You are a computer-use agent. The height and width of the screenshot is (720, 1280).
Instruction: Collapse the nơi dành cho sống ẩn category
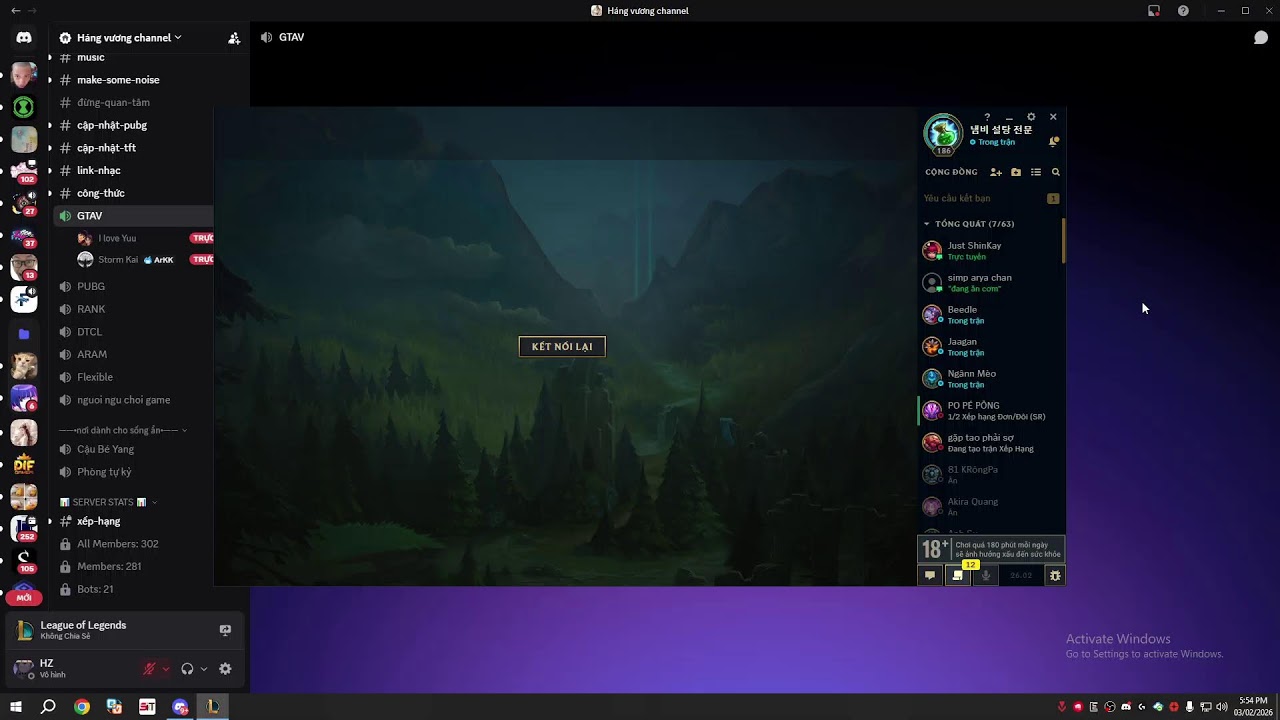[123, 430]
